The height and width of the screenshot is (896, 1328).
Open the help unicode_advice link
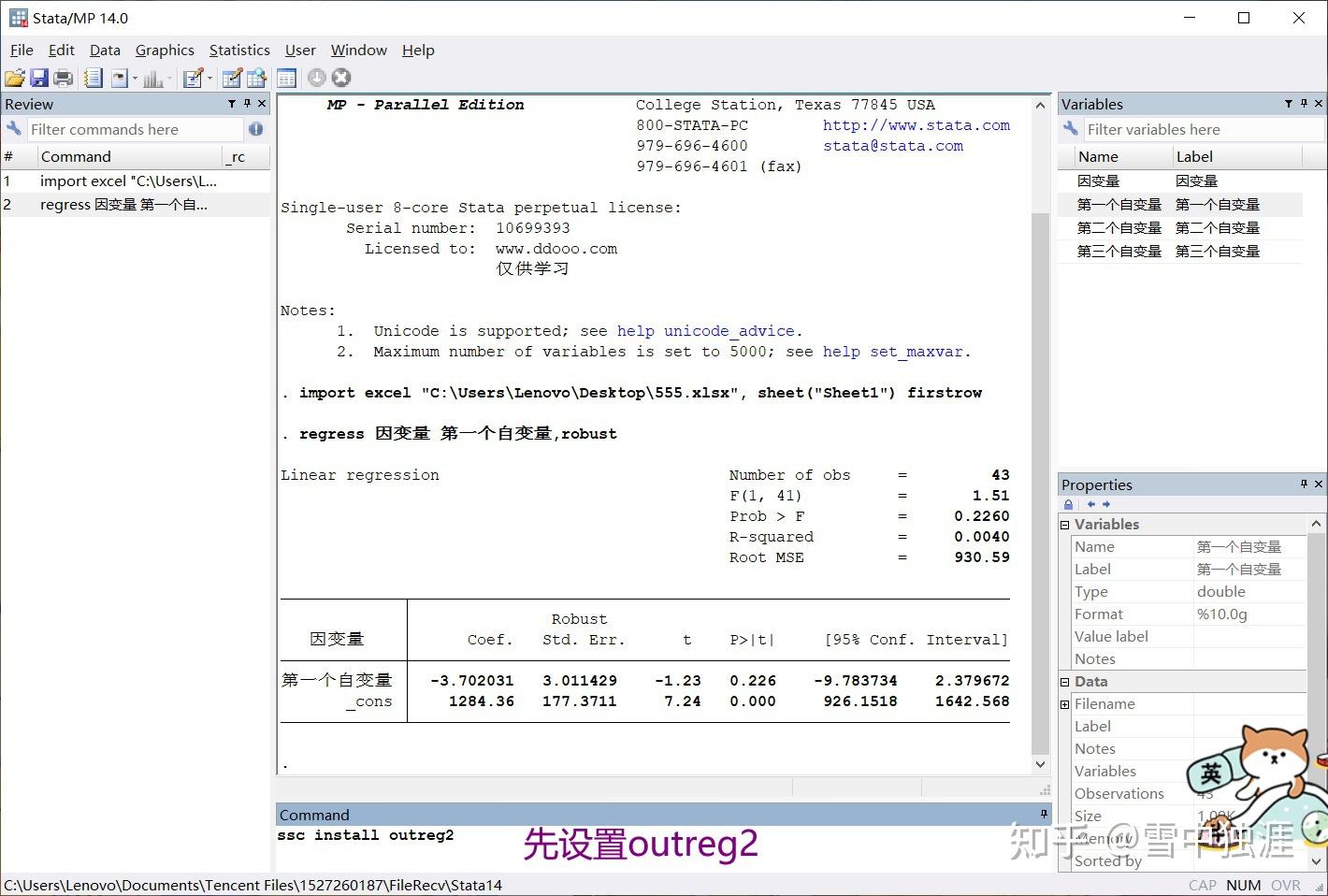click(705, 331)
